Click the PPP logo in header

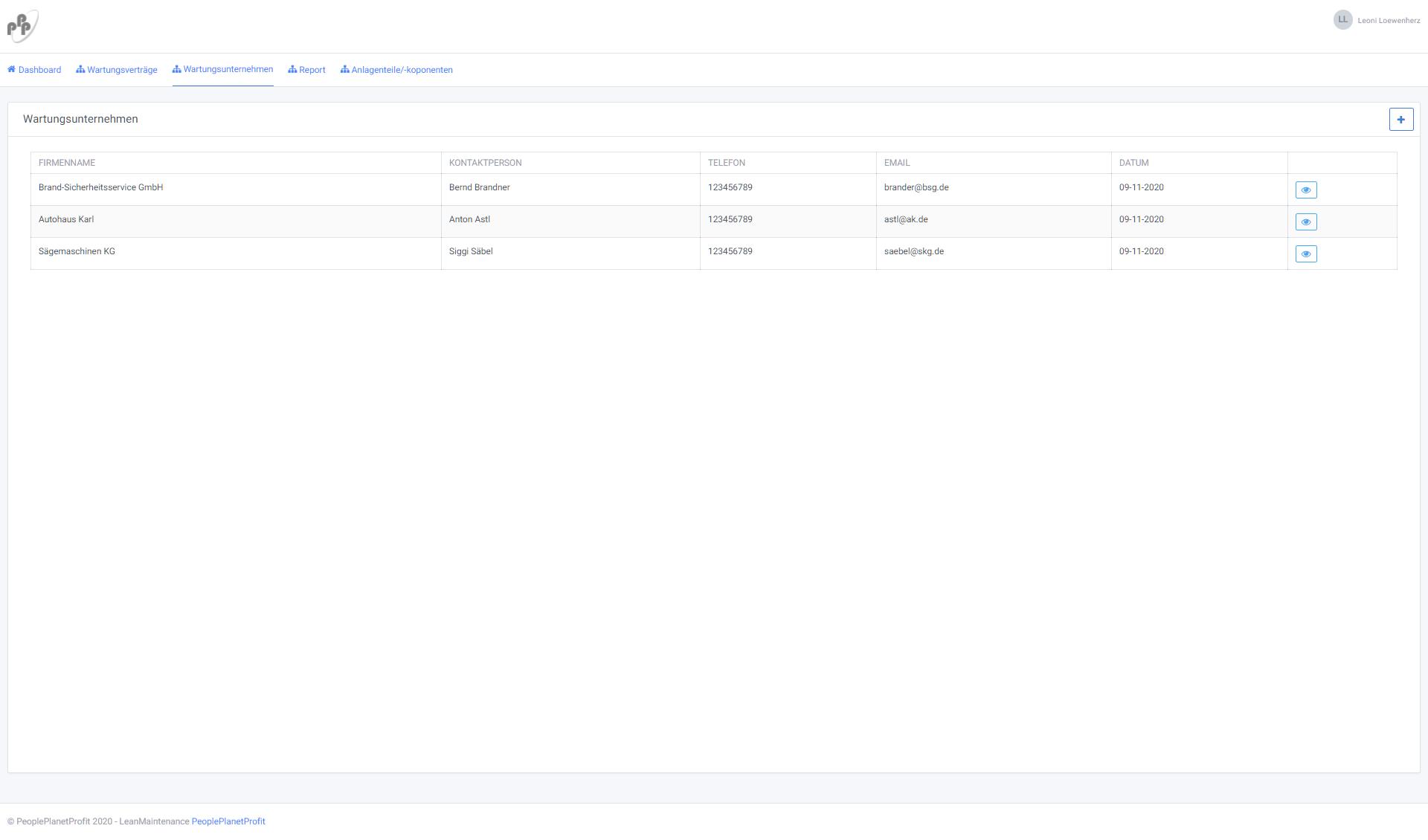22,26
